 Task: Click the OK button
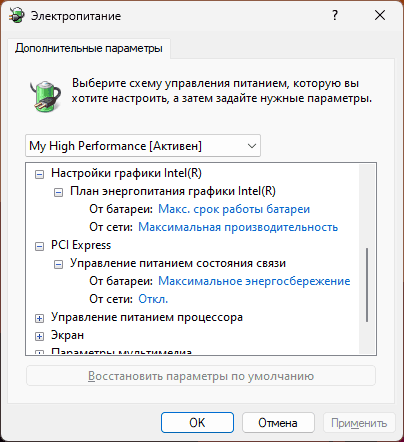tap(197, 423)
